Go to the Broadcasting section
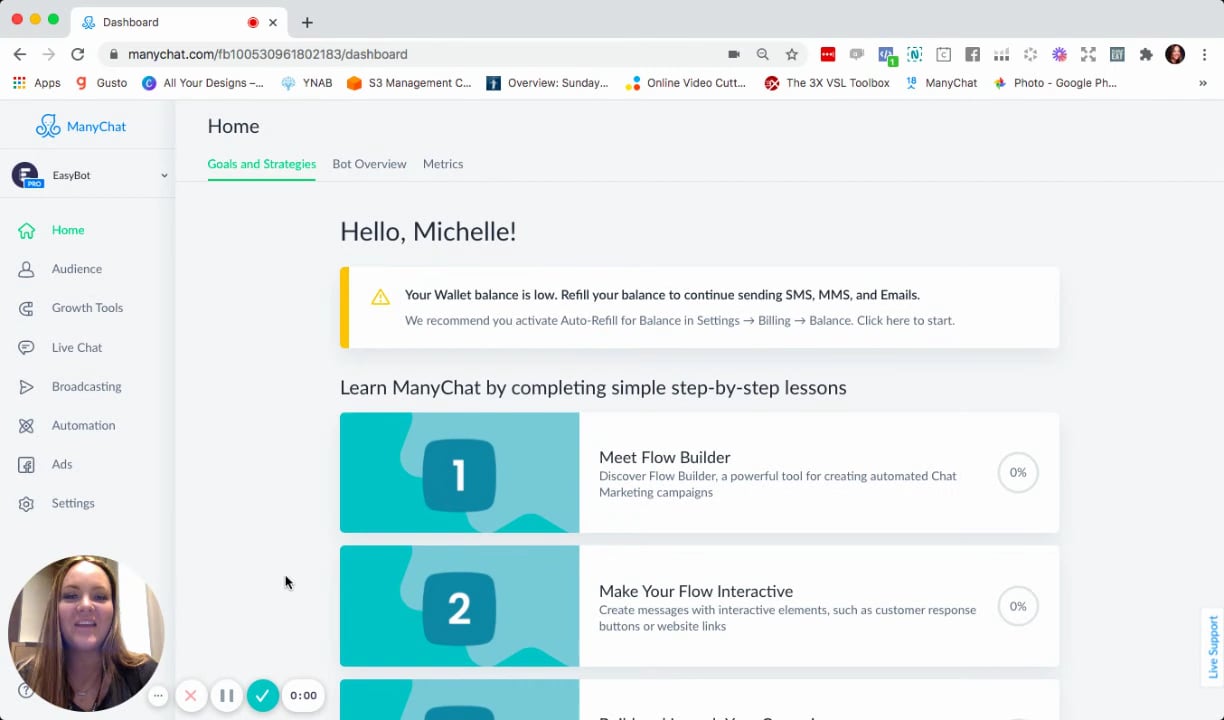Image resolution: width=1224 pixels, height=720 pixels. click(87, 386)
